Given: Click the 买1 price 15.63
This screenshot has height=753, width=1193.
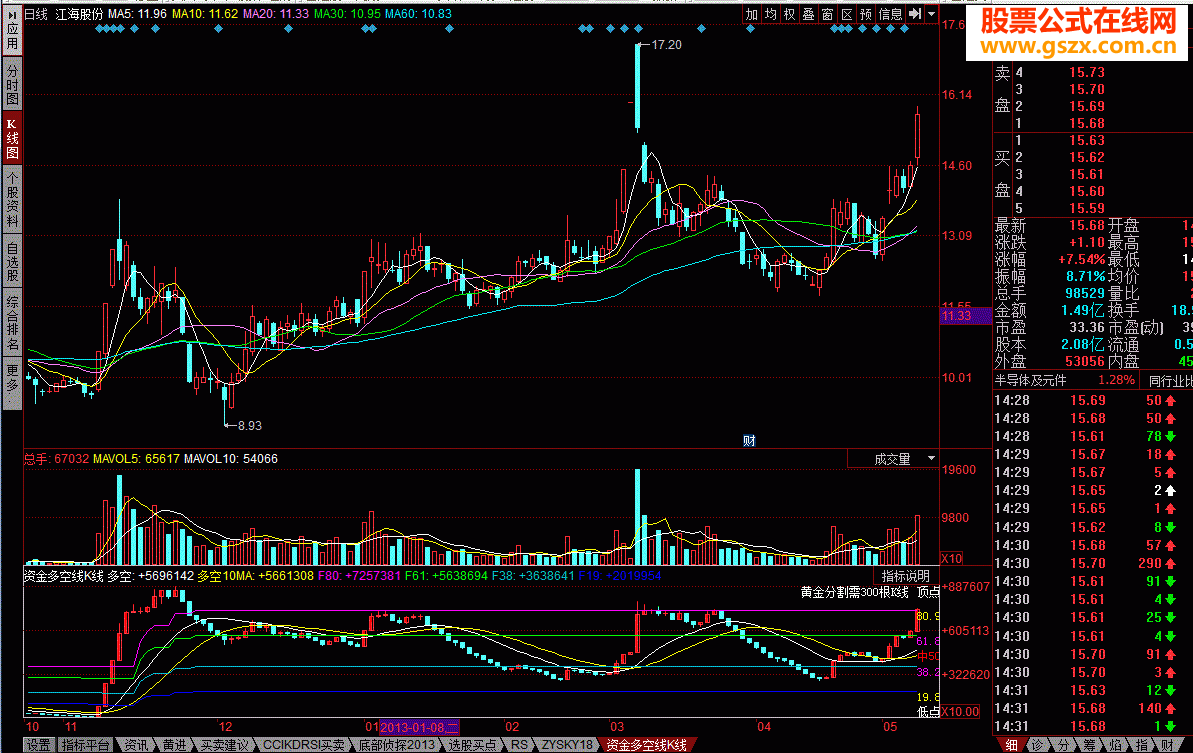Looking at the screenshot, I should pyautogui.click(x=1086, y=140).
